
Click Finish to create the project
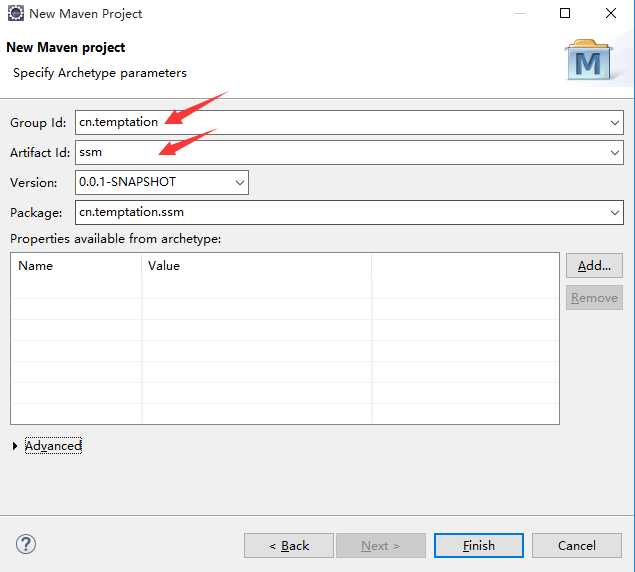coord(479,546)
